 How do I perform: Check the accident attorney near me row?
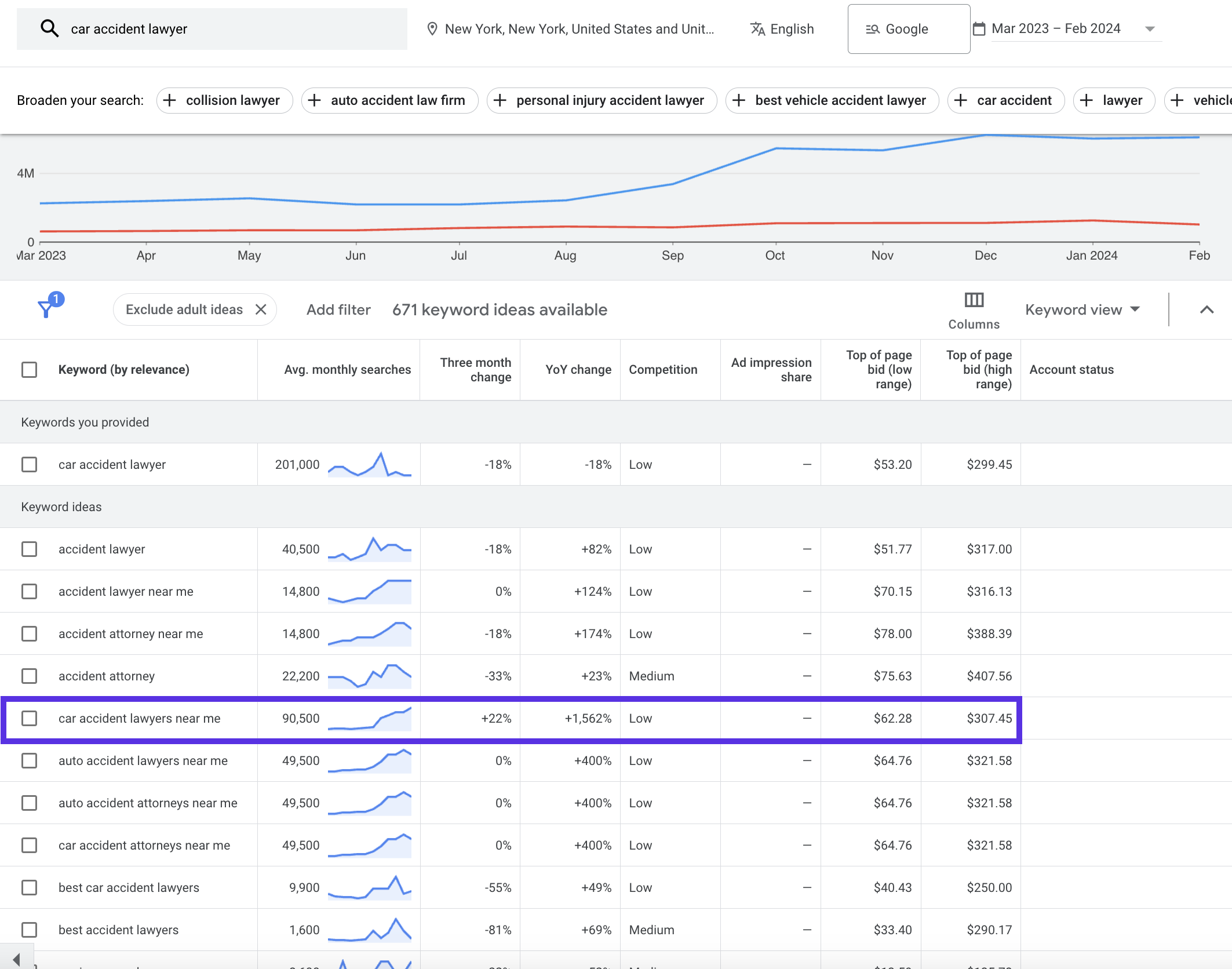29,633
